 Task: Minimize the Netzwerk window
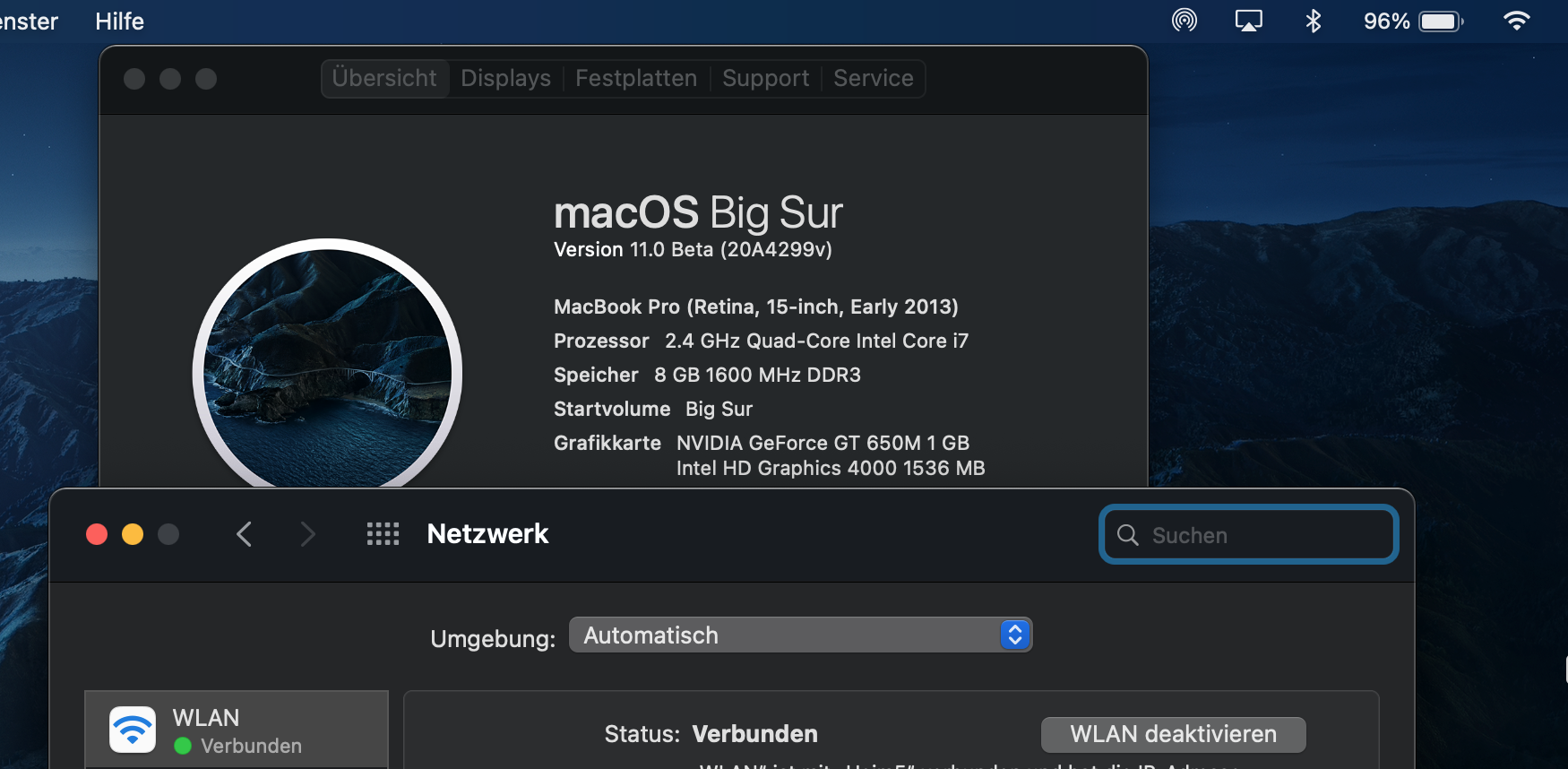click(x=133, y=534)
